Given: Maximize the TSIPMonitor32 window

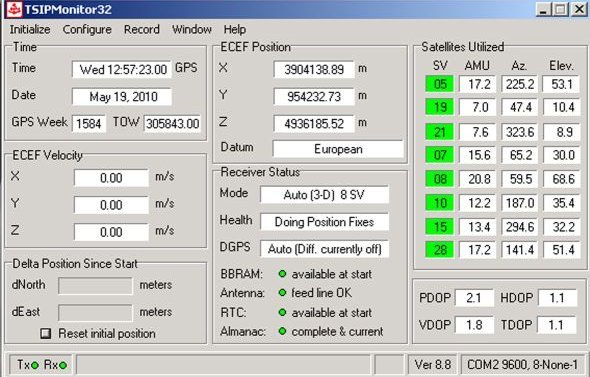Looking at the screenshot, I should 560,9.
